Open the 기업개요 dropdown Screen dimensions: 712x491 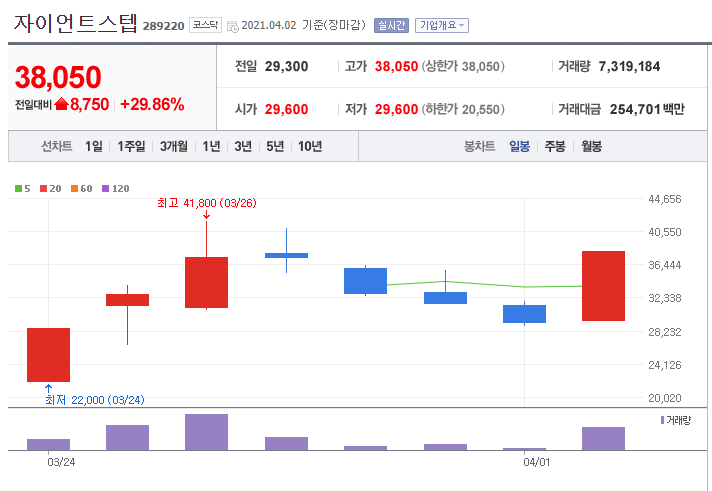click(x=441, y=25)
